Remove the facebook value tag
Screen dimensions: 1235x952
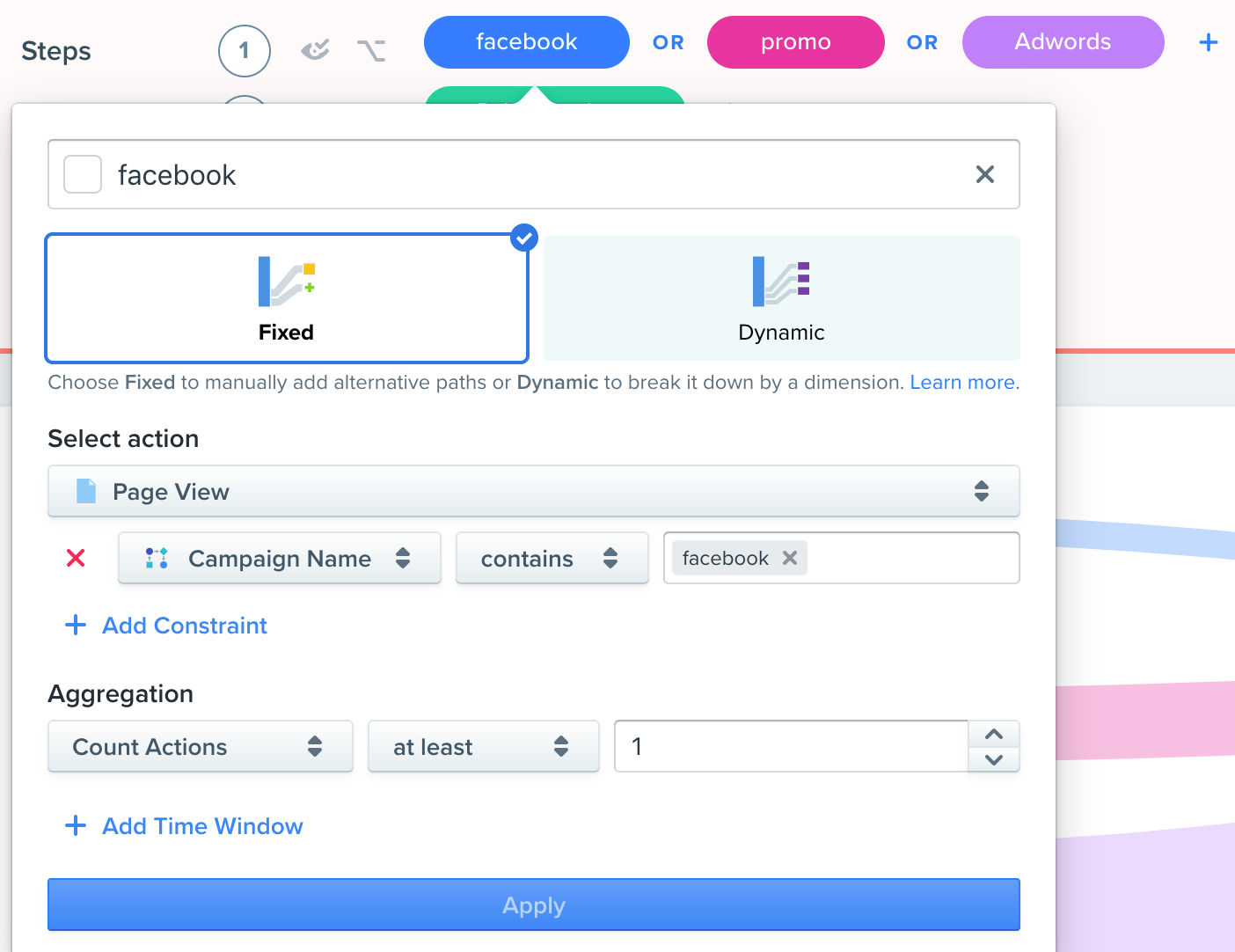point(790,558)
